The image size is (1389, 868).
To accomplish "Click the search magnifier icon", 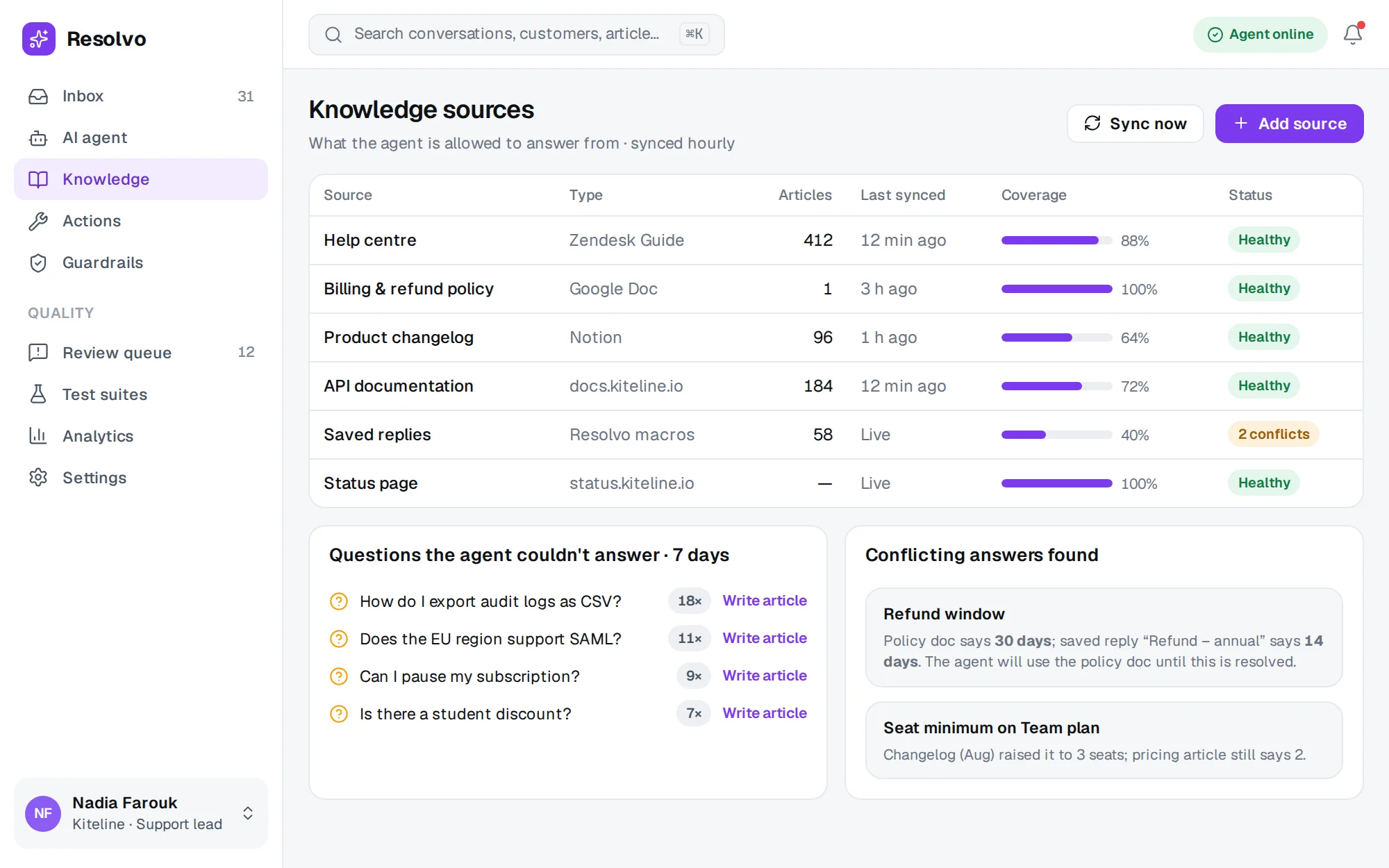I will tap(333, 34).
